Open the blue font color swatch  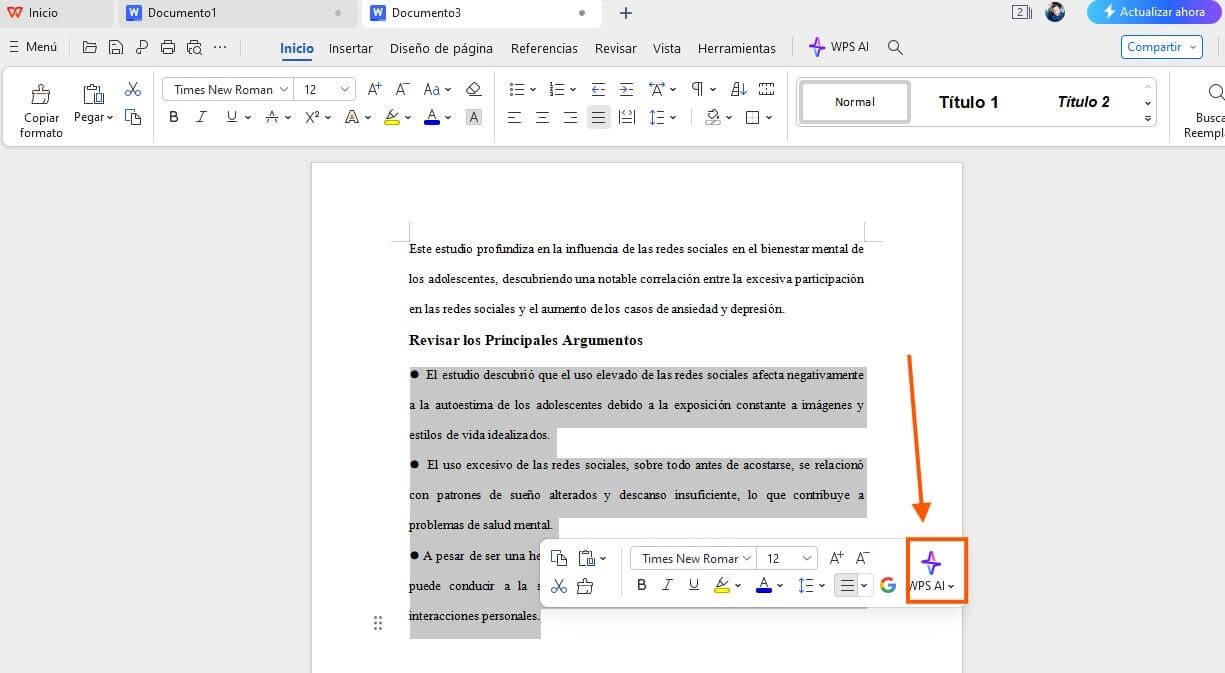point(432,117)
